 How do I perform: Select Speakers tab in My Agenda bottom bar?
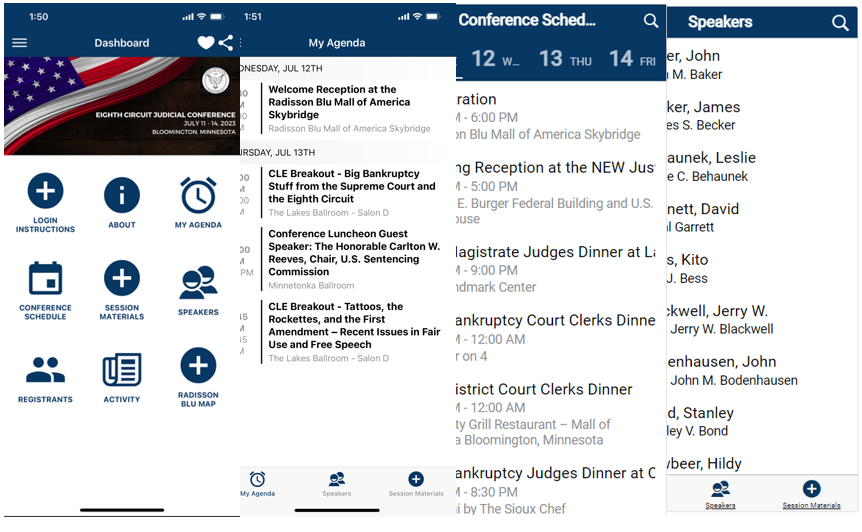(336, 484)
